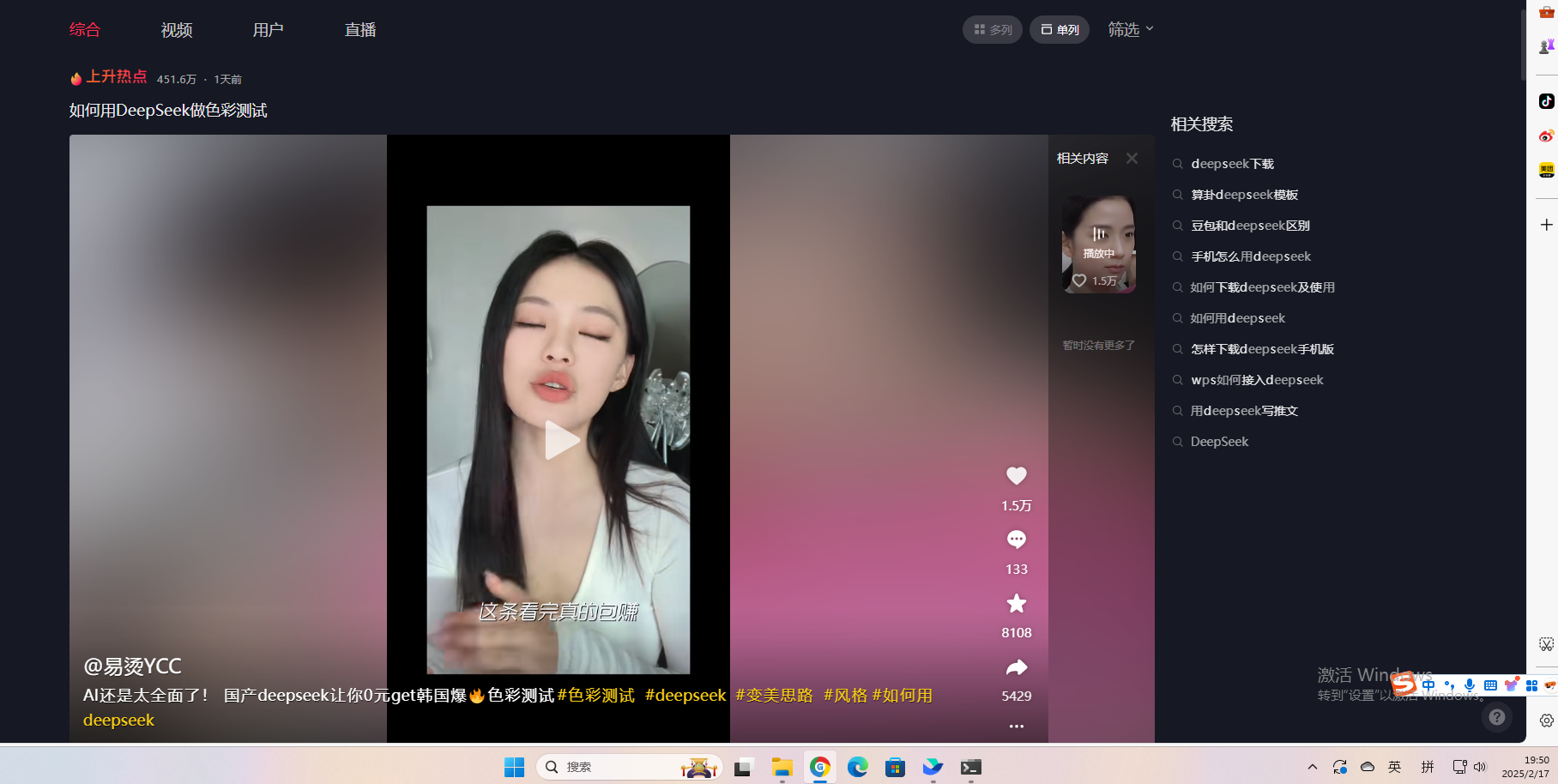1558x784 pixels.
Task: Toggle Sogou 中 Chinese/English mode
Action: coord(1428,685)
